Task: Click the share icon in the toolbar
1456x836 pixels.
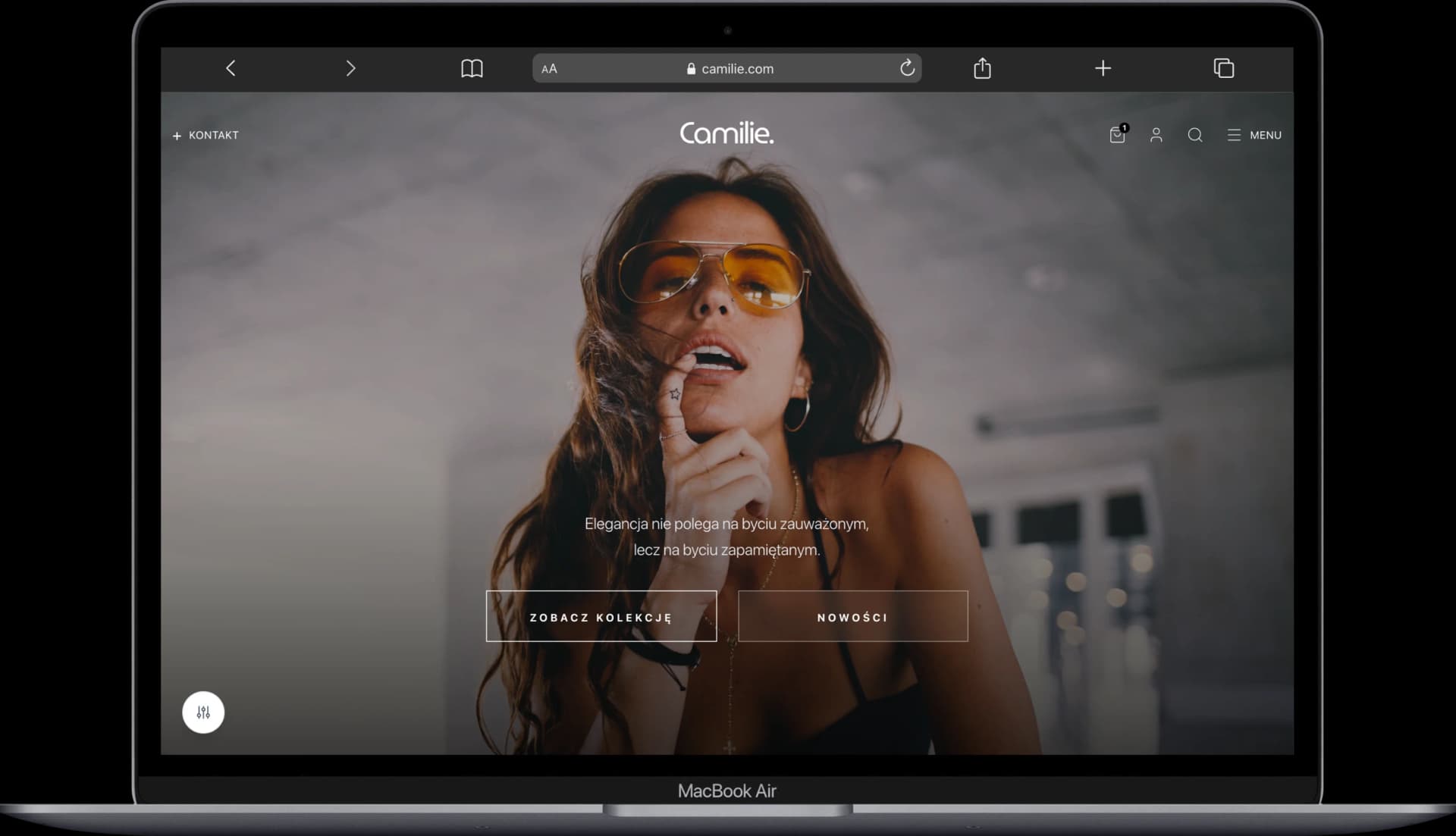Action: (982, 68)
